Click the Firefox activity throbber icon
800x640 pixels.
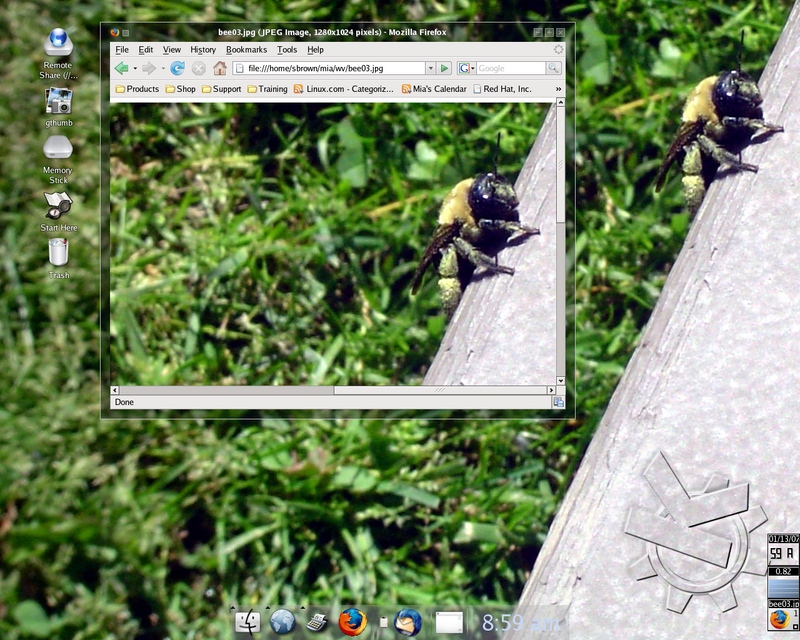(x=559, y=50)
